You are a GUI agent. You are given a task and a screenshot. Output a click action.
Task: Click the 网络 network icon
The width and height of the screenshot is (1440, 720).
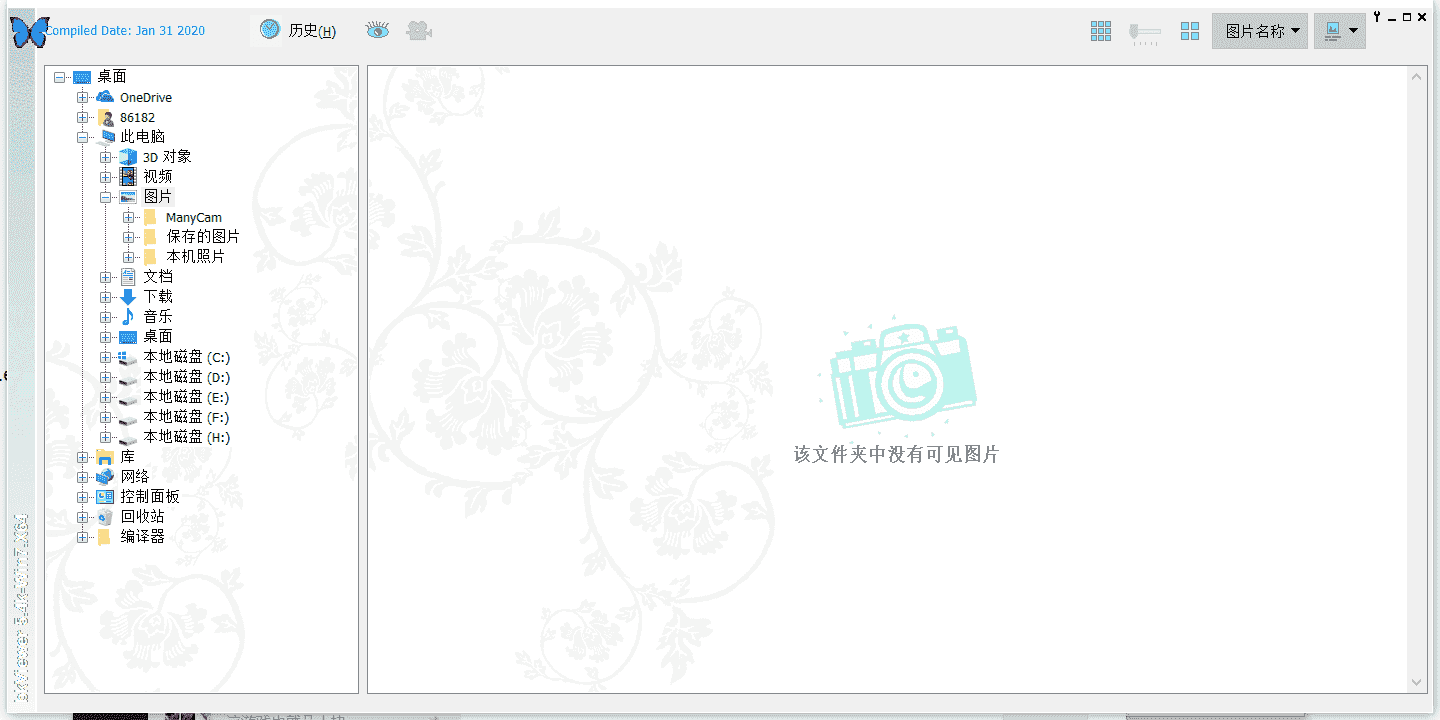tap(105, 477)
